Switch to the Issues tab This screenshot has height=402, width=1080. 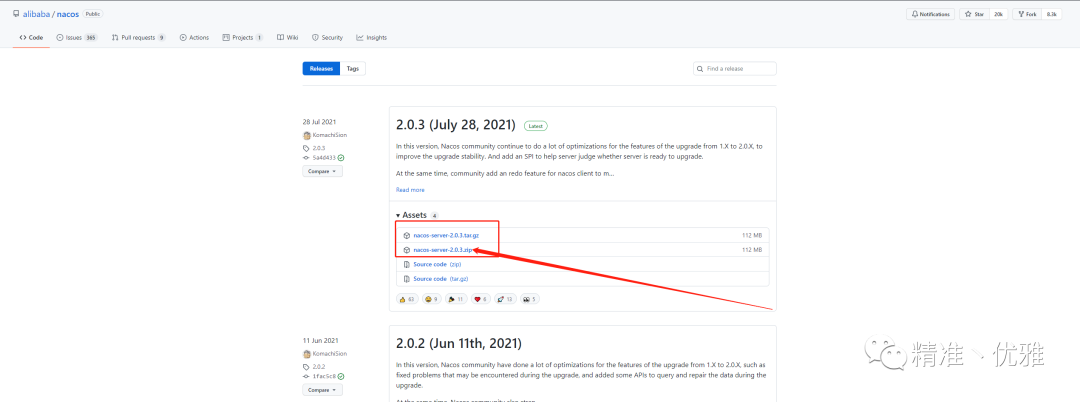click(76, 38)
